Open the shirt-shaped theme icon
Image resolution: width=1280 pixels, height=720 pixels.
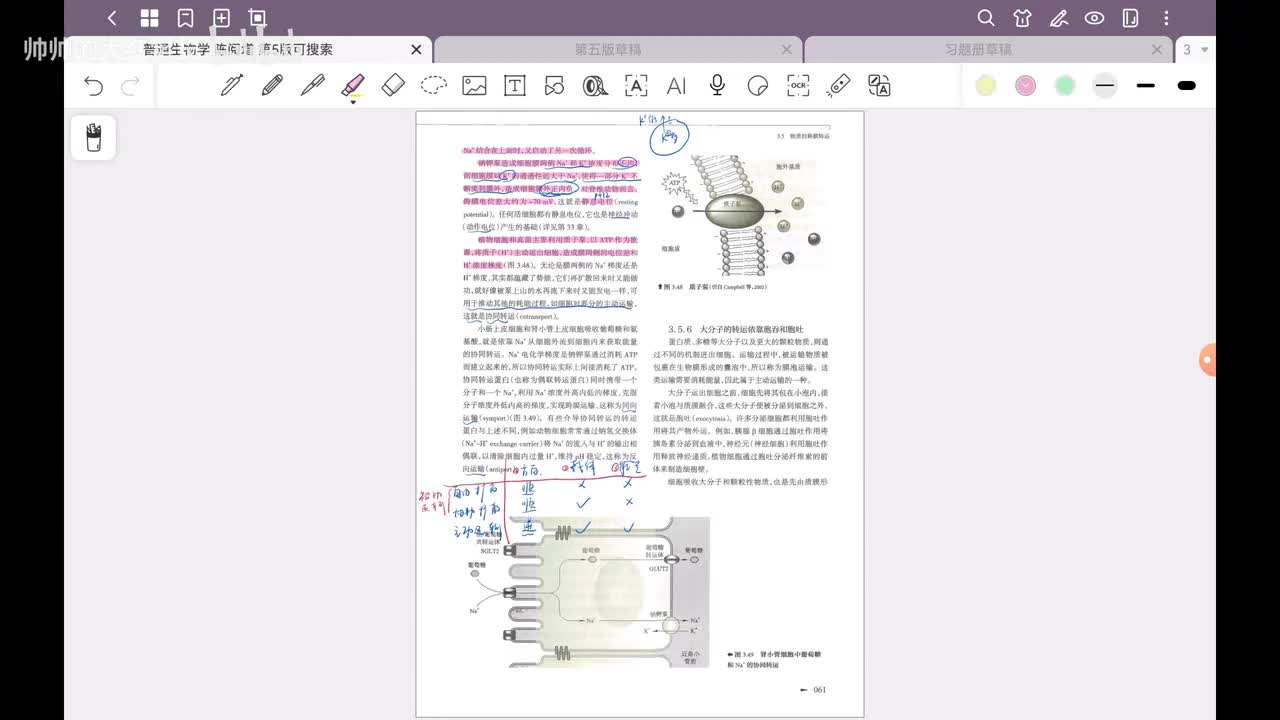tap(1022, 18)
